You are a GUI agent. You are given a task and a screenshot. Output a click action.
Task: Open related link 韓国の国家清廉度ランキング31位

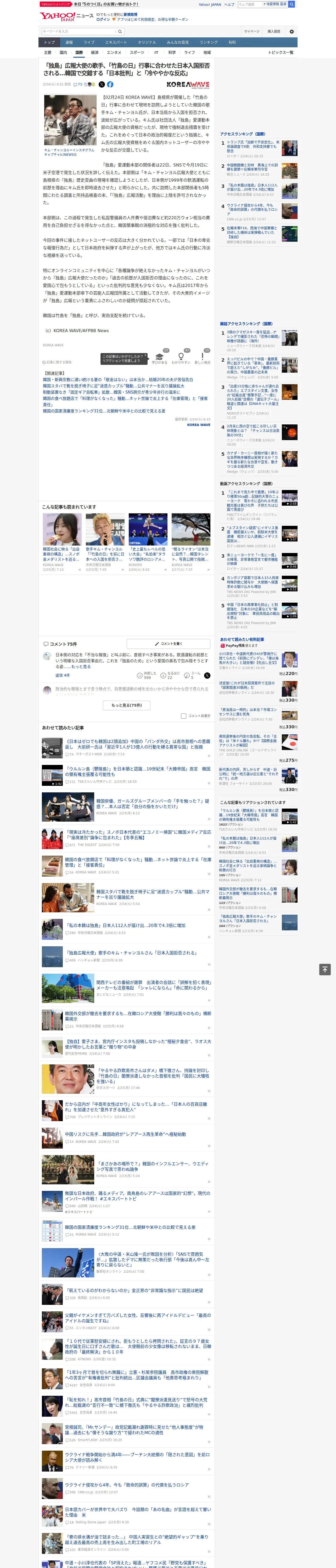click(x=104, y=411)
